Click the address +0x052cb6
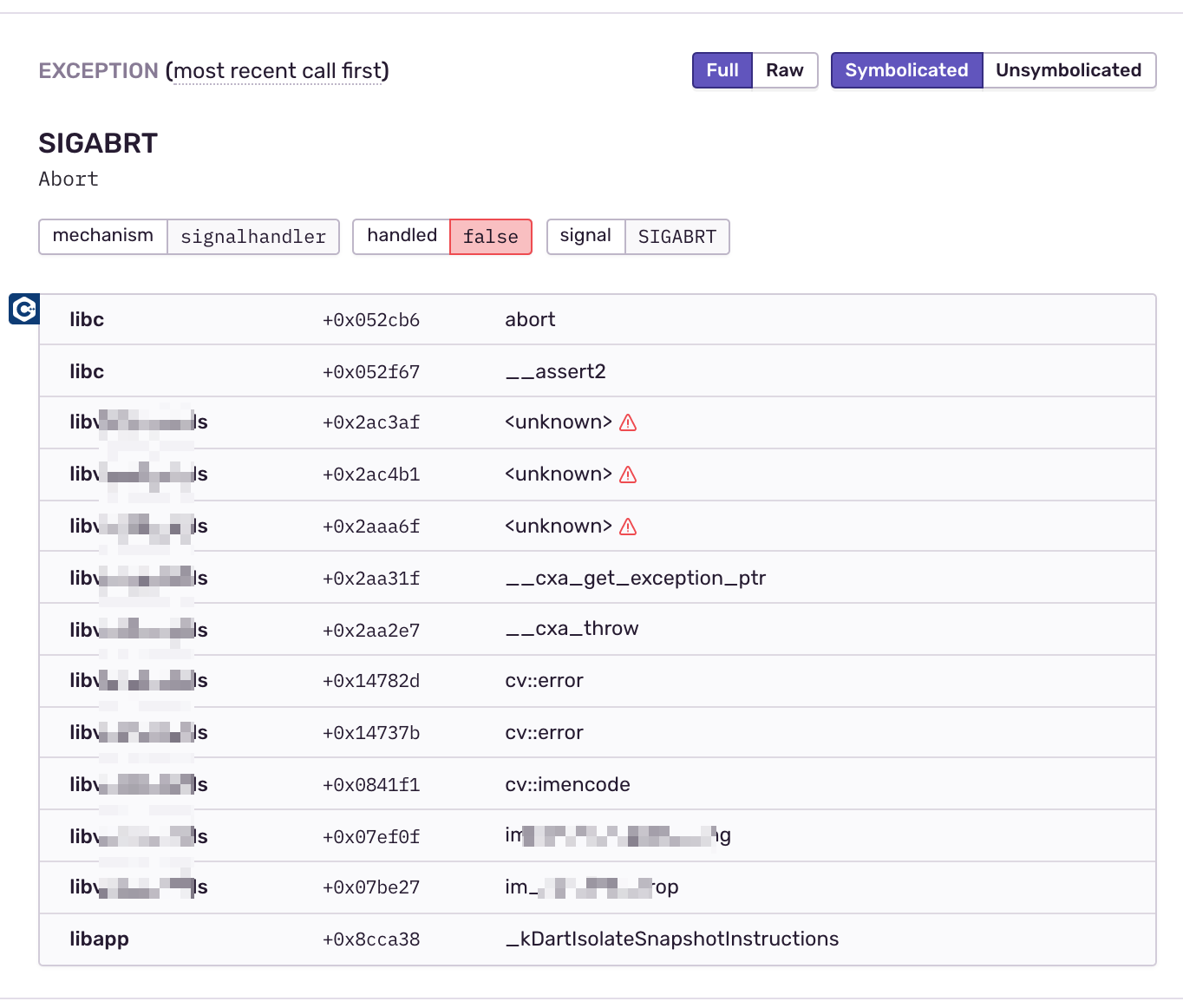Screen dimensions: 1183x1008 [371, 320]
